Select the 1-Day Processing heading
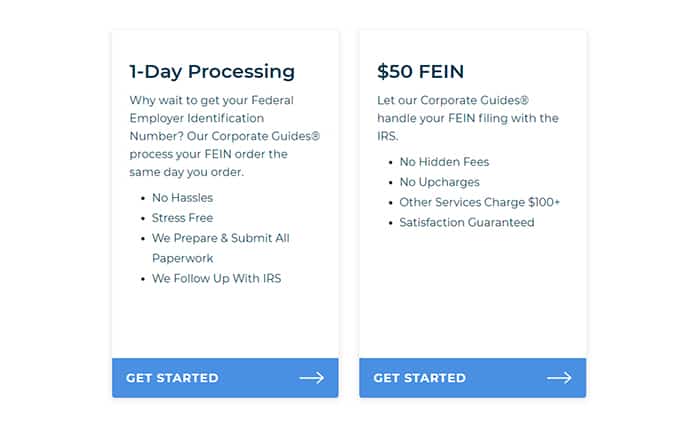Screen dimensions: 700x432 212,71
